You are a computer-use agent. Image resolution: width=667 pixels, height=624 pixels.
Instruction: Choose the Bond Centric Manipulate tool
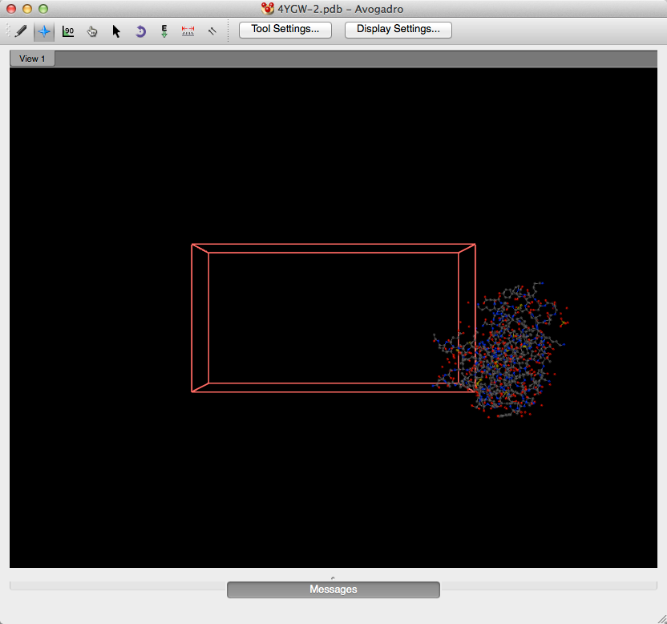coord(68,31)
